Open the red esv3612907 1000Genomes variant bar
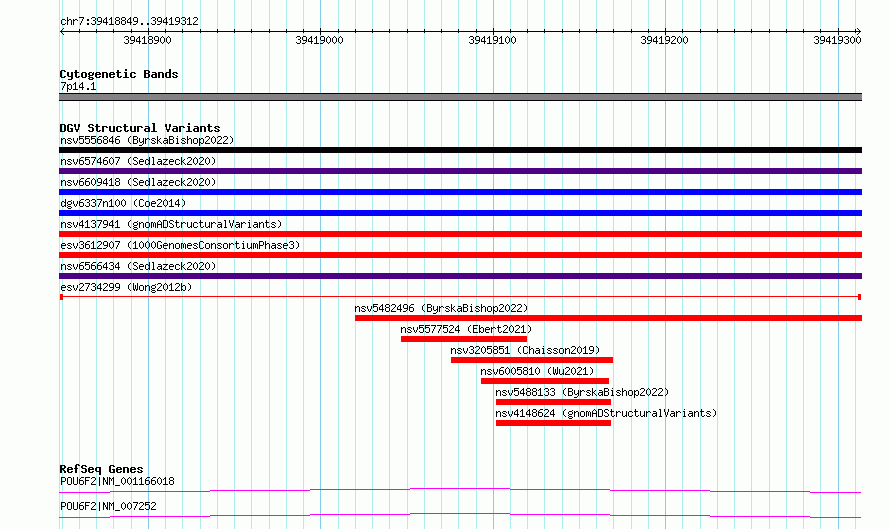 (x=460, y=255)
